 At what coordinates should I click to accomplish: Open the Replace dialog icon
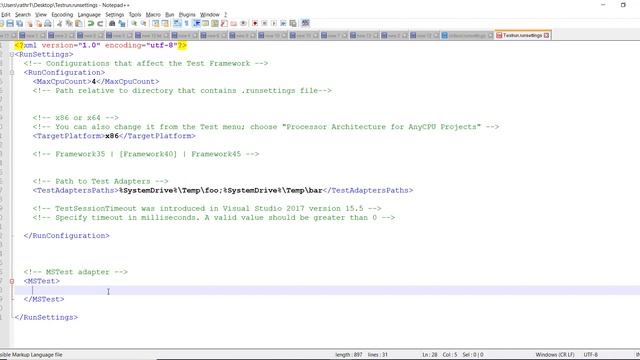[x=122, y=23]
